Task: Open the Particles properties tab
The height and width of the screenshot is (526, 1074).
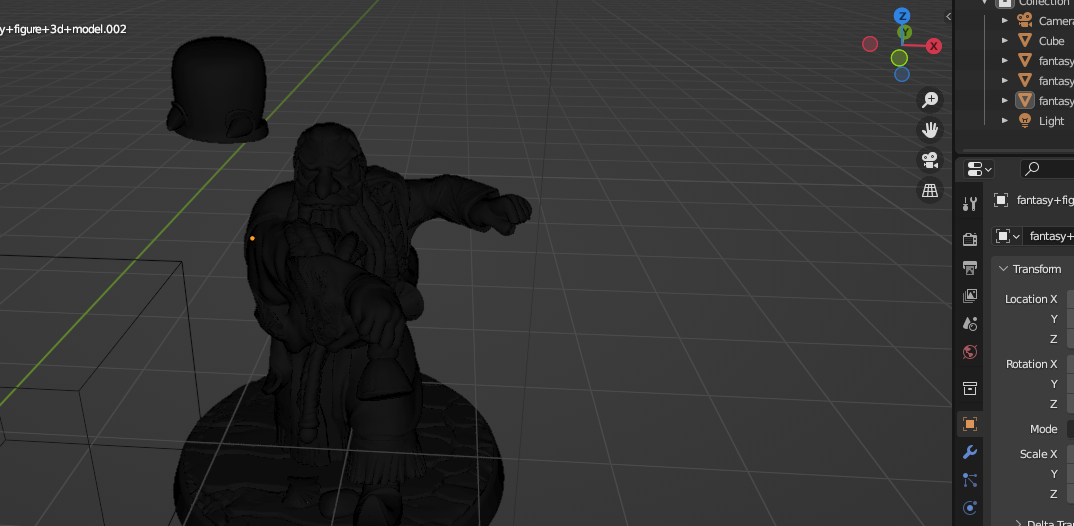Action: click(x=969, y=480)
